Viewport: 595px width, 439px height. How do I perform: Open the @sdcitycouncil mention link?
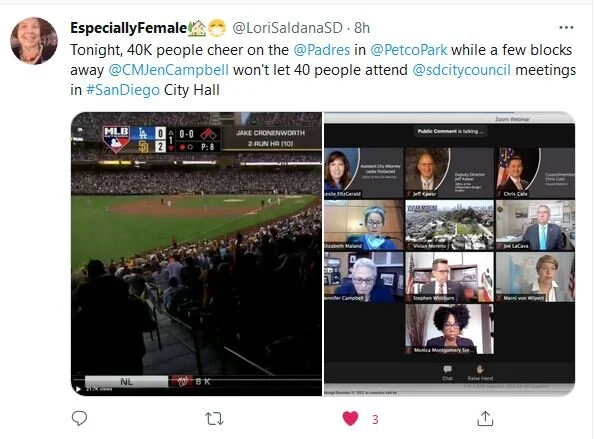tap(461, 70)
